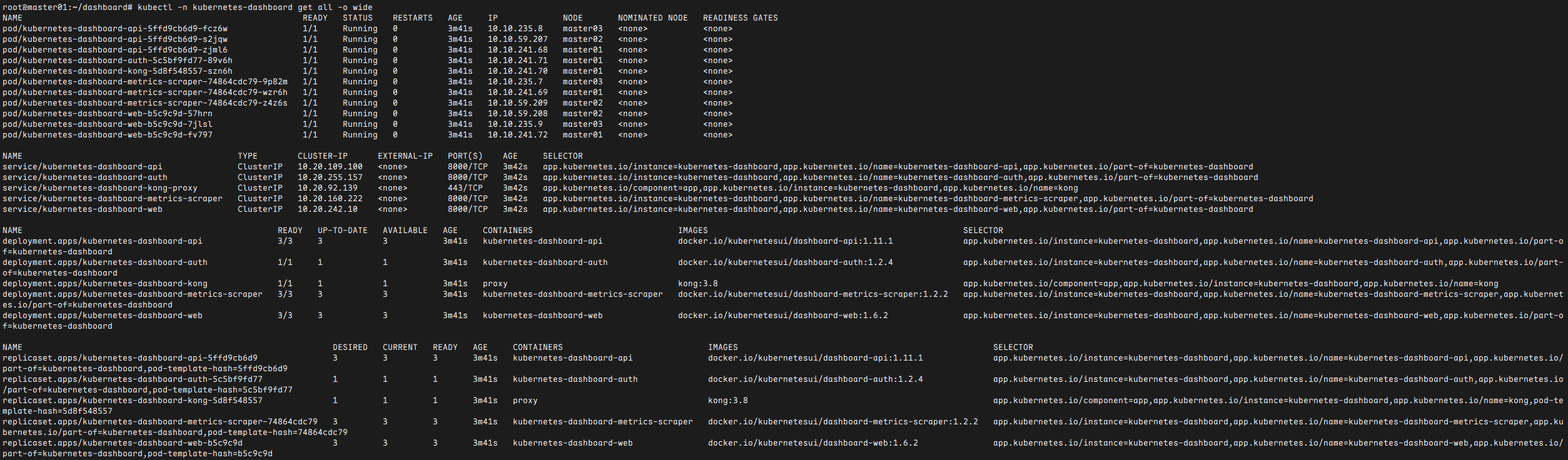Click deployment image docker.io/kubernetesui/dashboard-api:1.11.1
This screenshot has height=460, width=1568.
click(786, 241)
